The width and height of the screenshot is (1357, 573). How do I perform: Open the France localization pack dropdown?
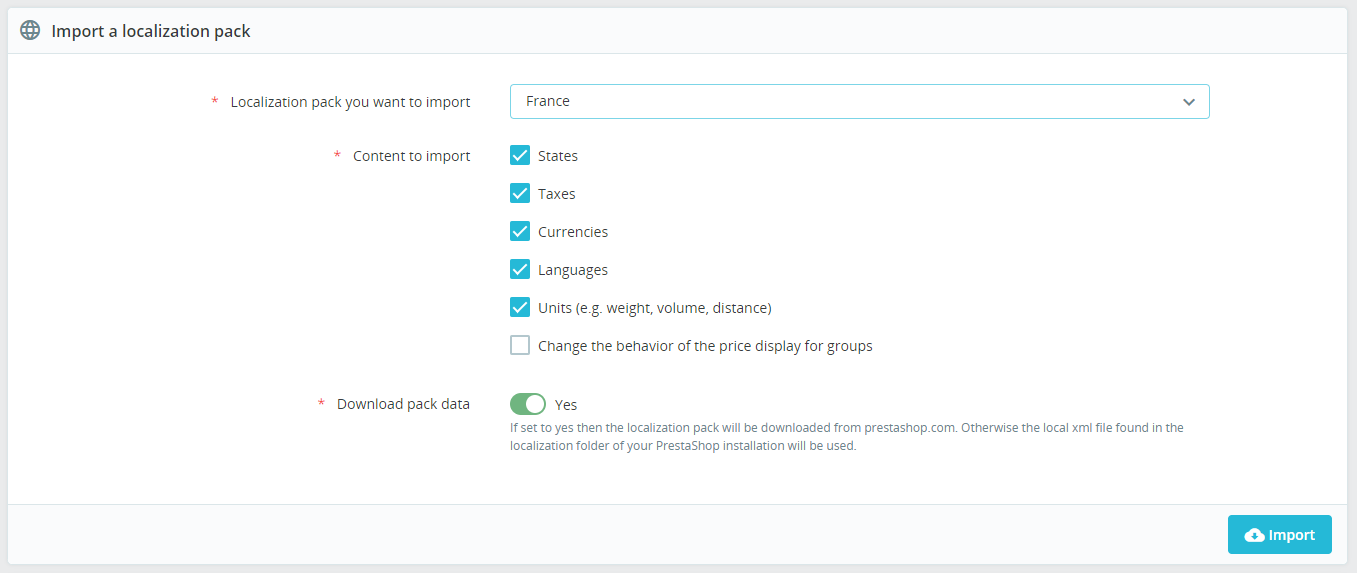859,101
